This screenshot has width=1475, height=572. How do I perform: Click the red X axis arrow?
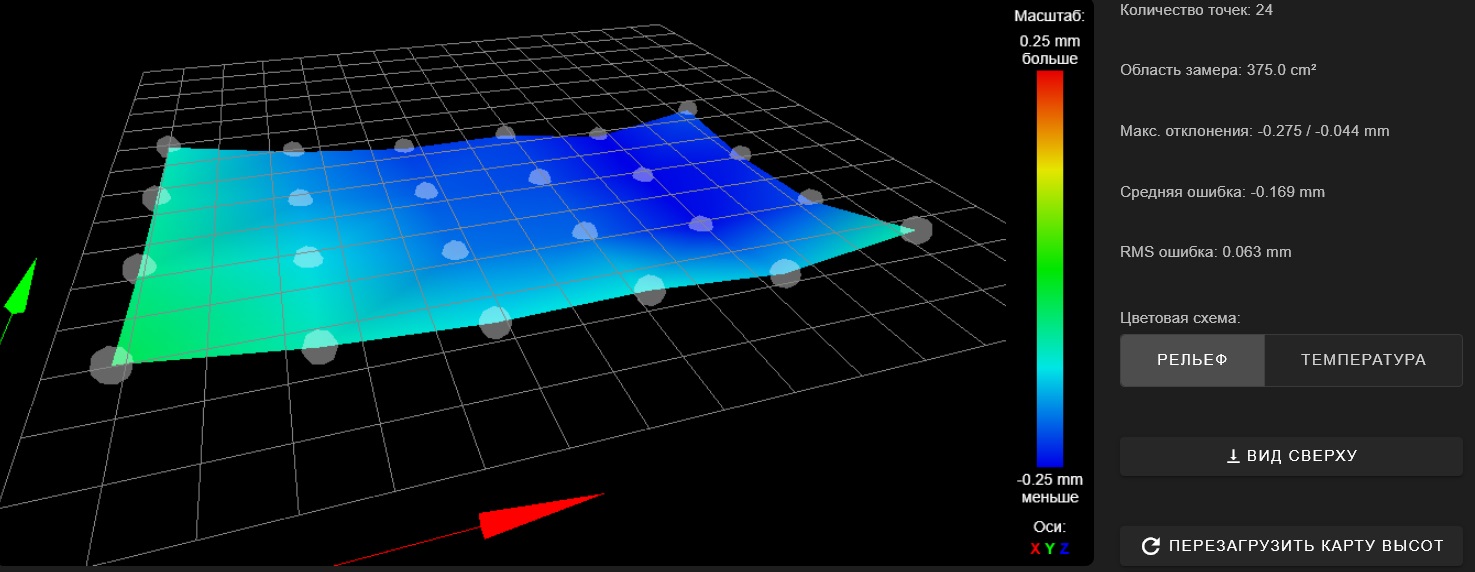click(541, 515)
